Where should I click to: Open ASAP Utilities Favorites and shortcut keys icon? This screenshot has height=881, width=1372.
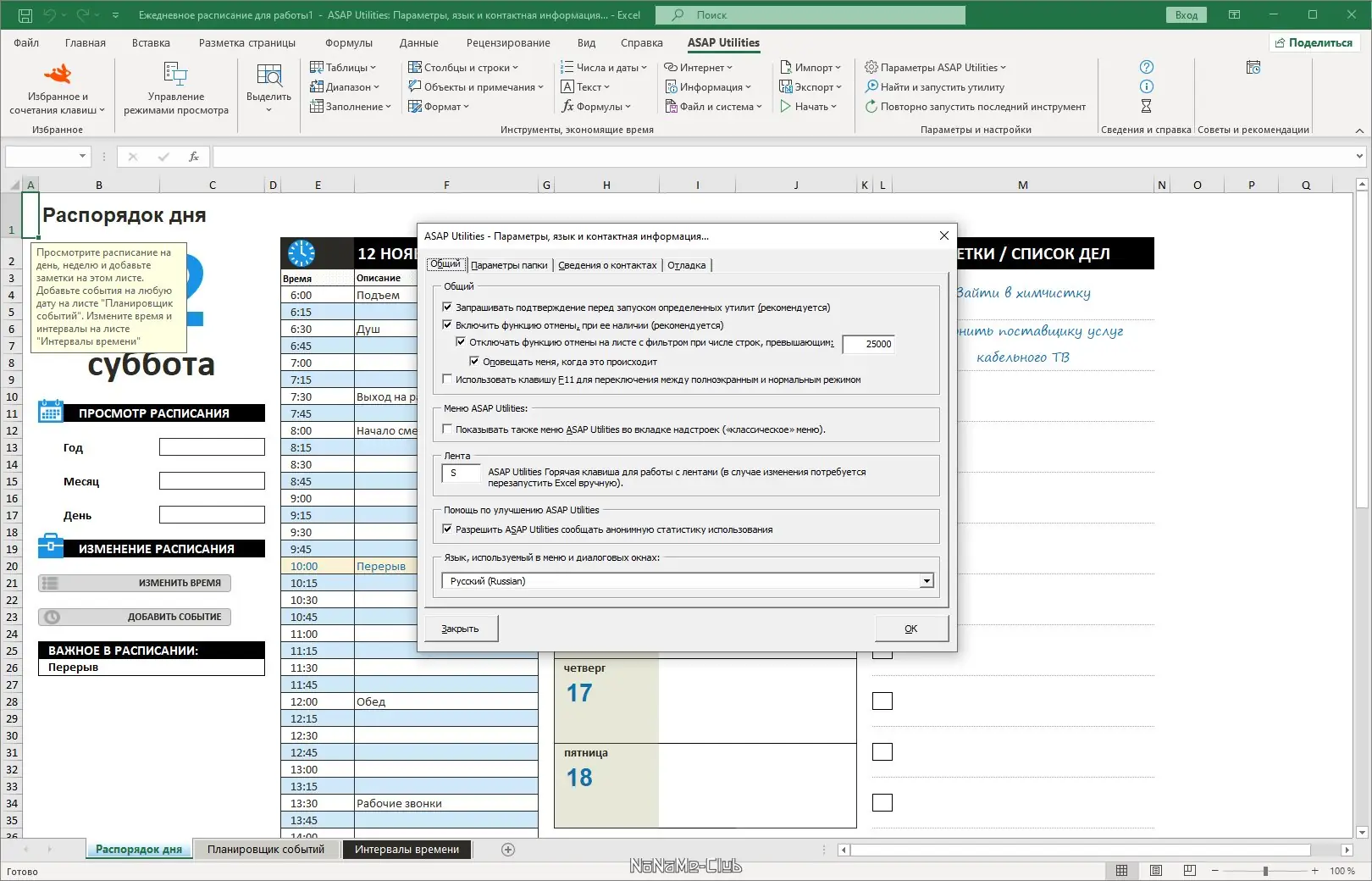pos(58,75)
